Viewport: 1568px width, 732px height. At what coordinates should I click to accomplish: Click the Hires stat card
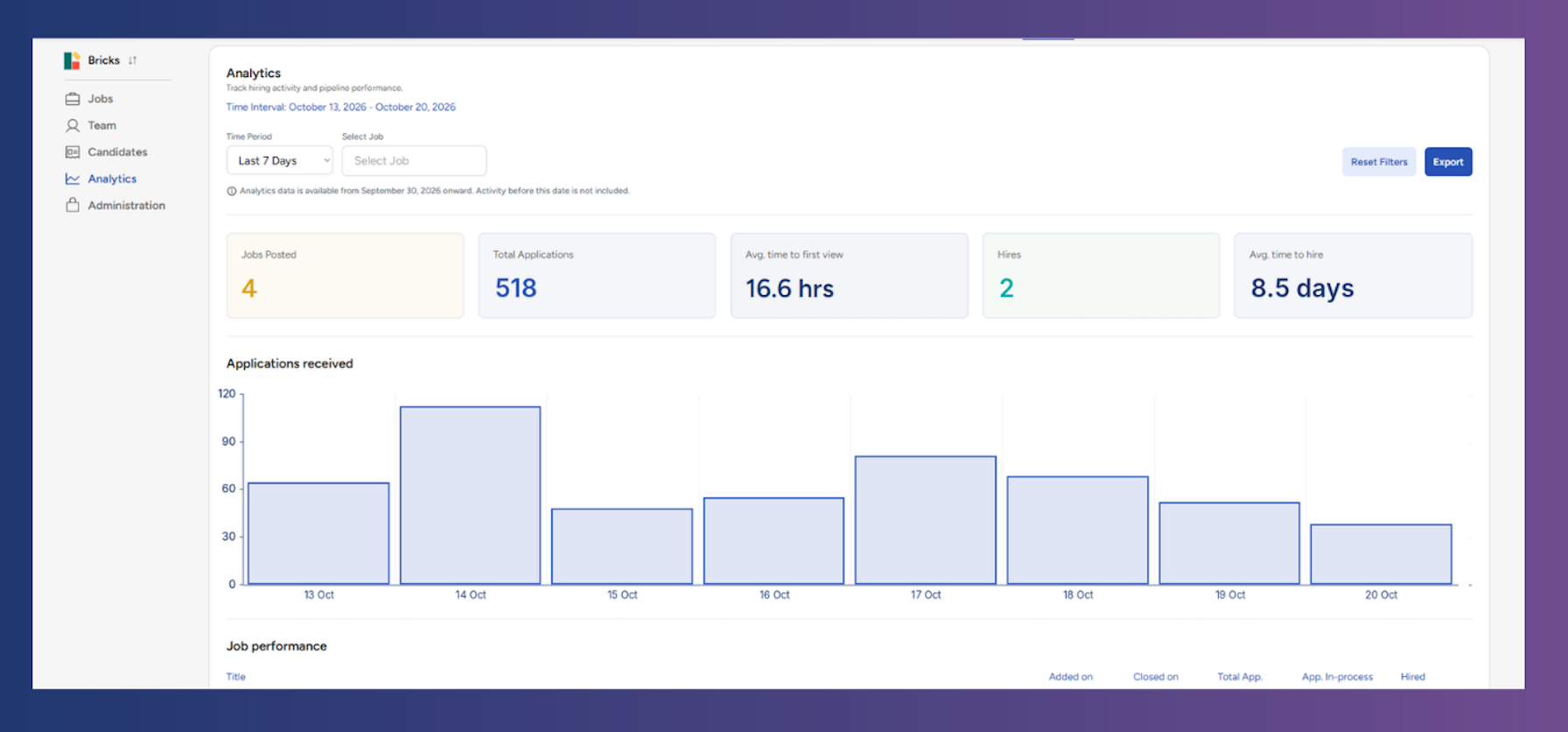click(x=1101, y=276)
